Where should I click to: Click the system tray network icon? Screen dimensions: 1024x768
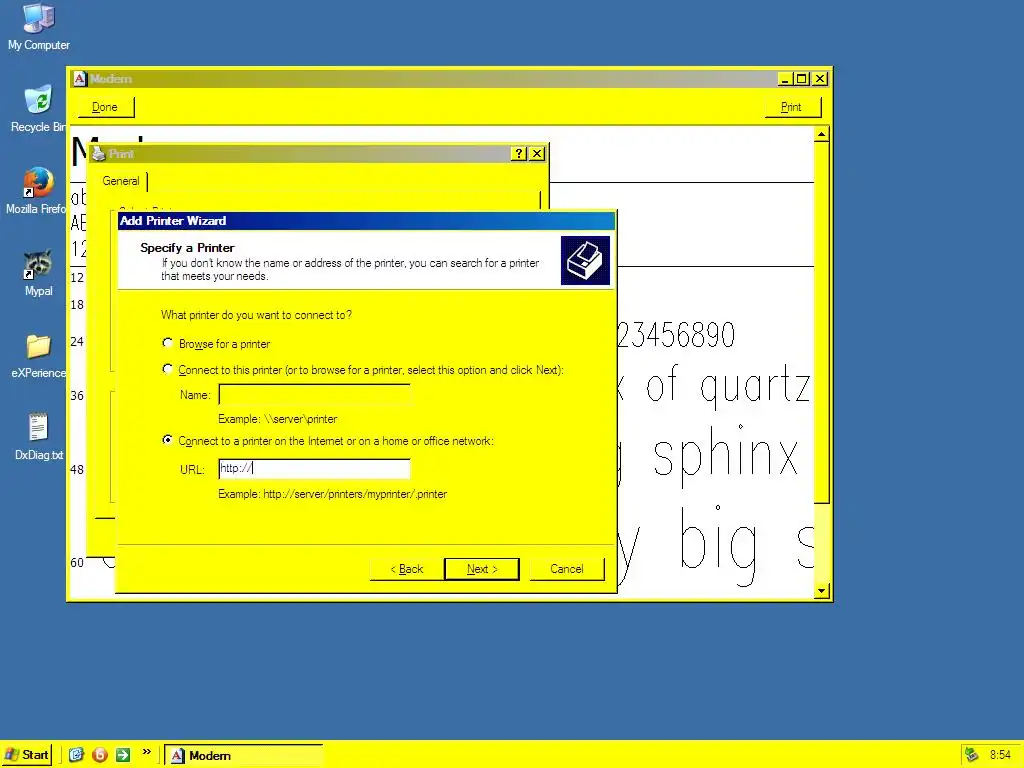tap(972, 755)
